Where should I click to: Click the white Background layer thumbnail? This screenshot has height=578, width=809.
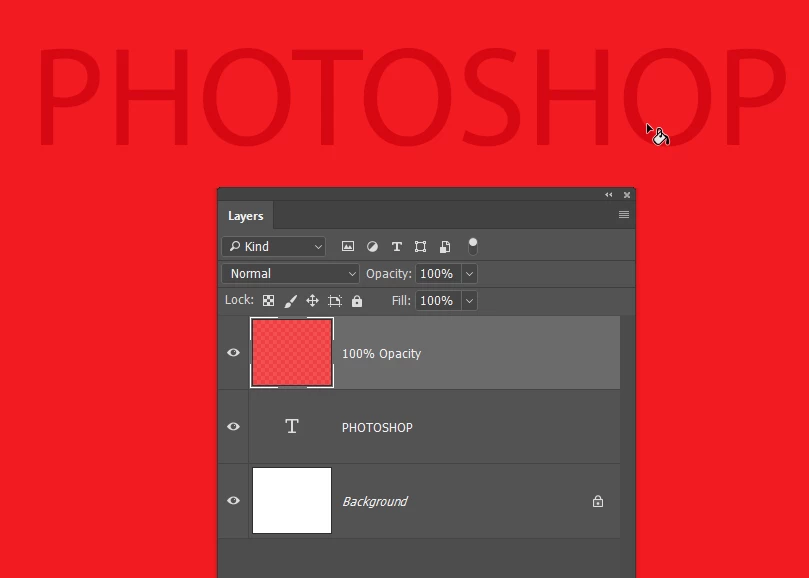[x=292, y=501]
